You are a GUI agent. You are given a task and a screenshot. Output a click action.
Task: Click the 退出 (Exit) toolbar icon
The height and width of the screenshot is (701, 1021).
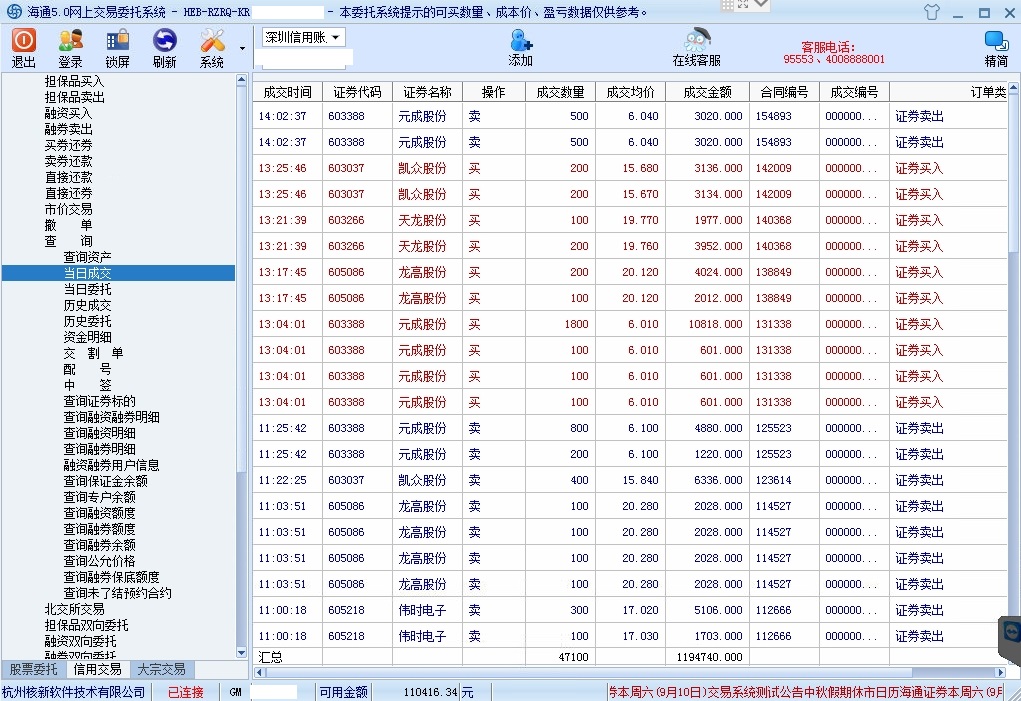24,47
